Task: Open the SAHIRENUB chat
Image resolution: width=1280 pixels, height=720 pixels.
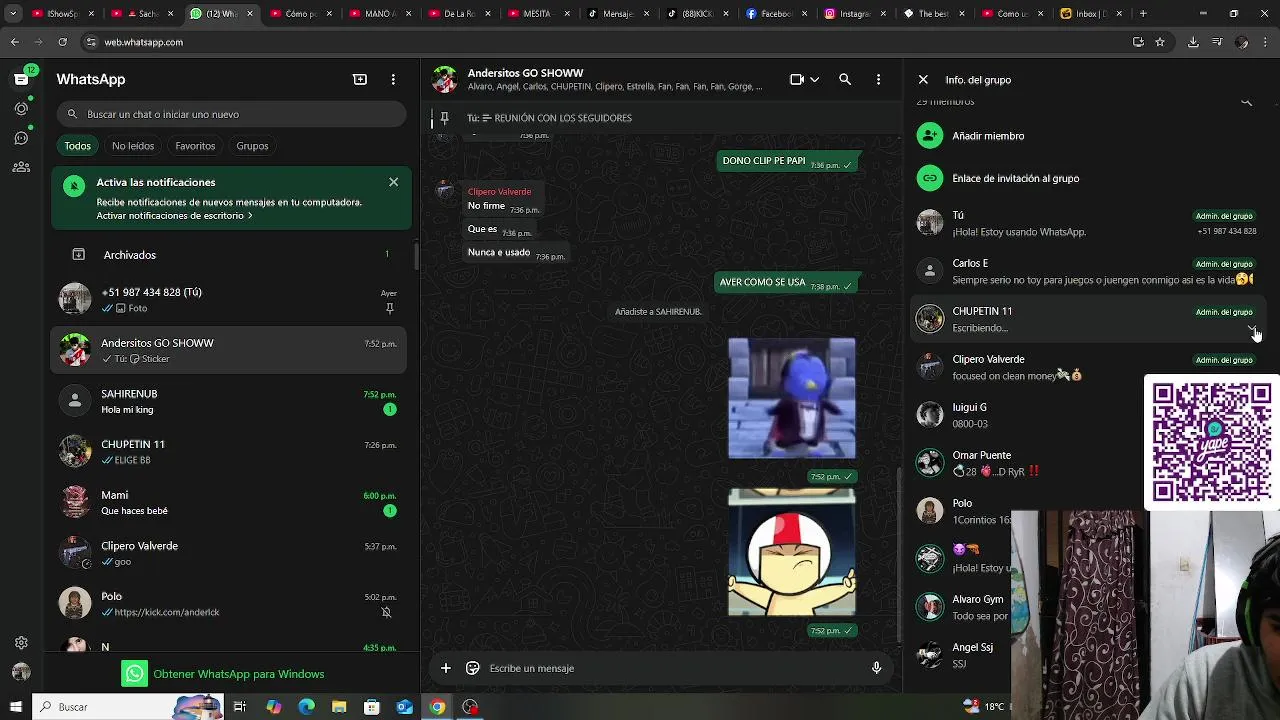Action: pyautogui.click(x=231, y=401)
